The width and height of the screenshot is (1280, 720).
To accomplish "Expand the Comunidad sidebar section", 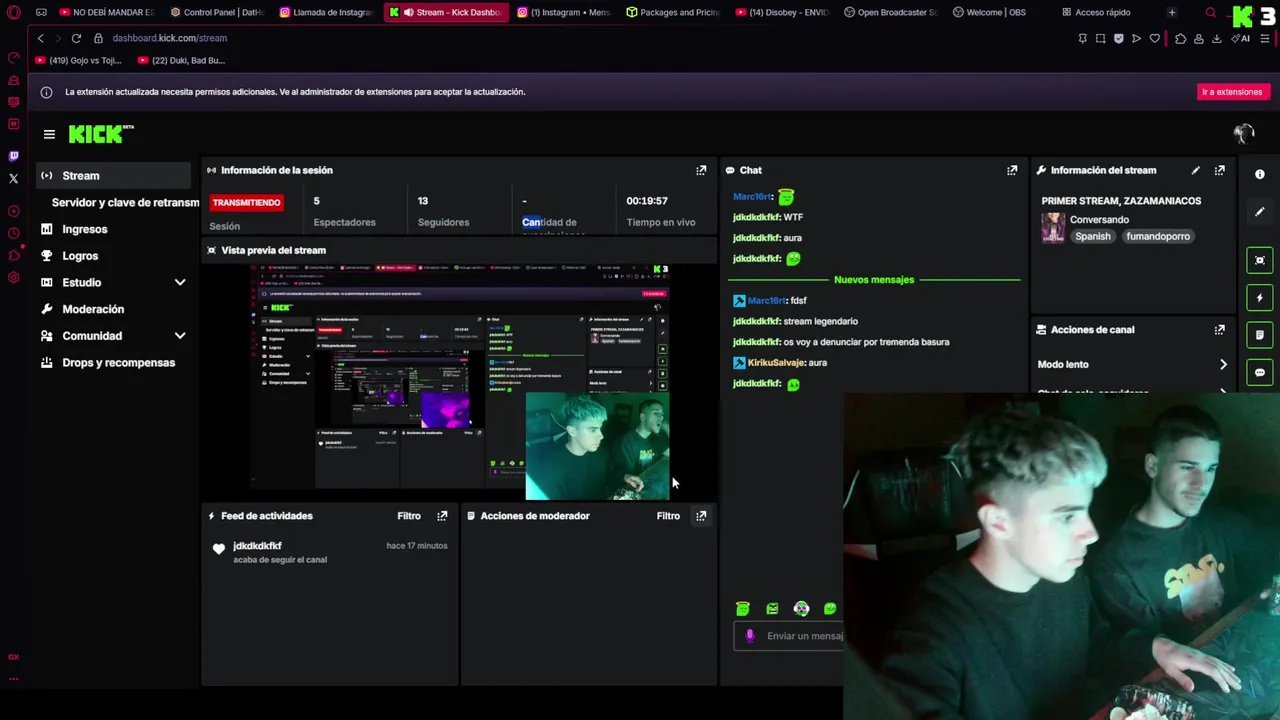I will (180, 336).
